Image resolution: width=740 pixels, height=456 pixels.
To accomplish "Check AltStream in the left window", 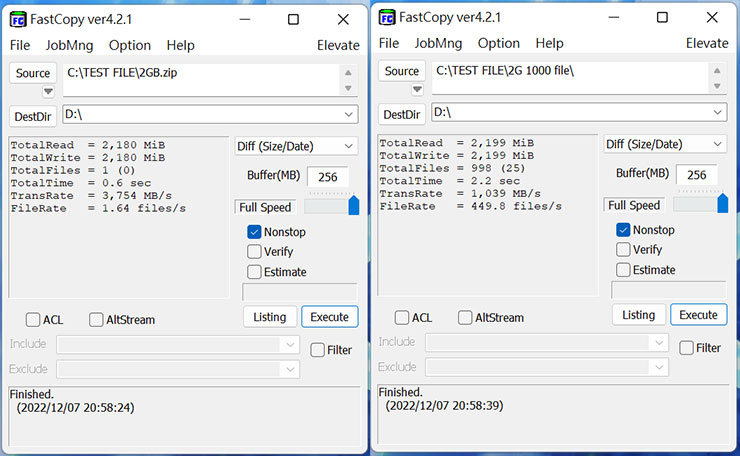I will 96,320.
